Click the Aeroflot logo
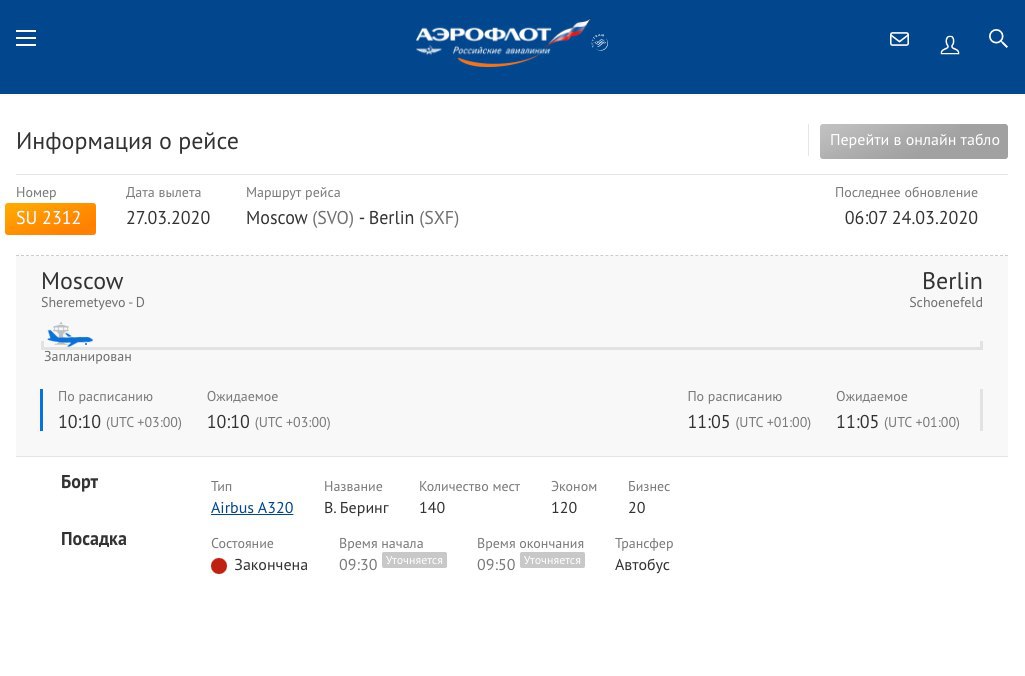This screenshot has height=676, width=1025. 500,42
